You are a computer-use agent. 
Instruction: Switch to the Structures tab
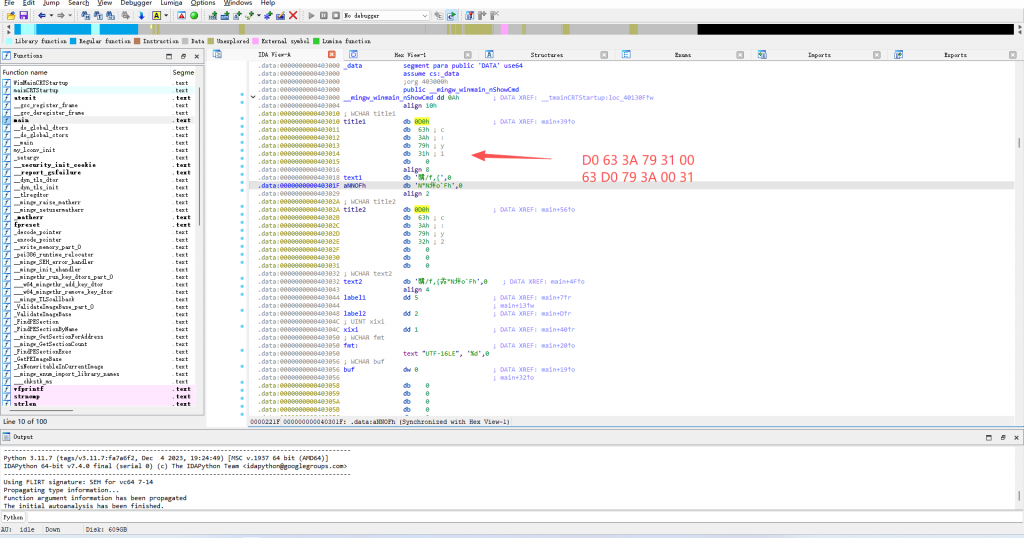pos(546,55)
